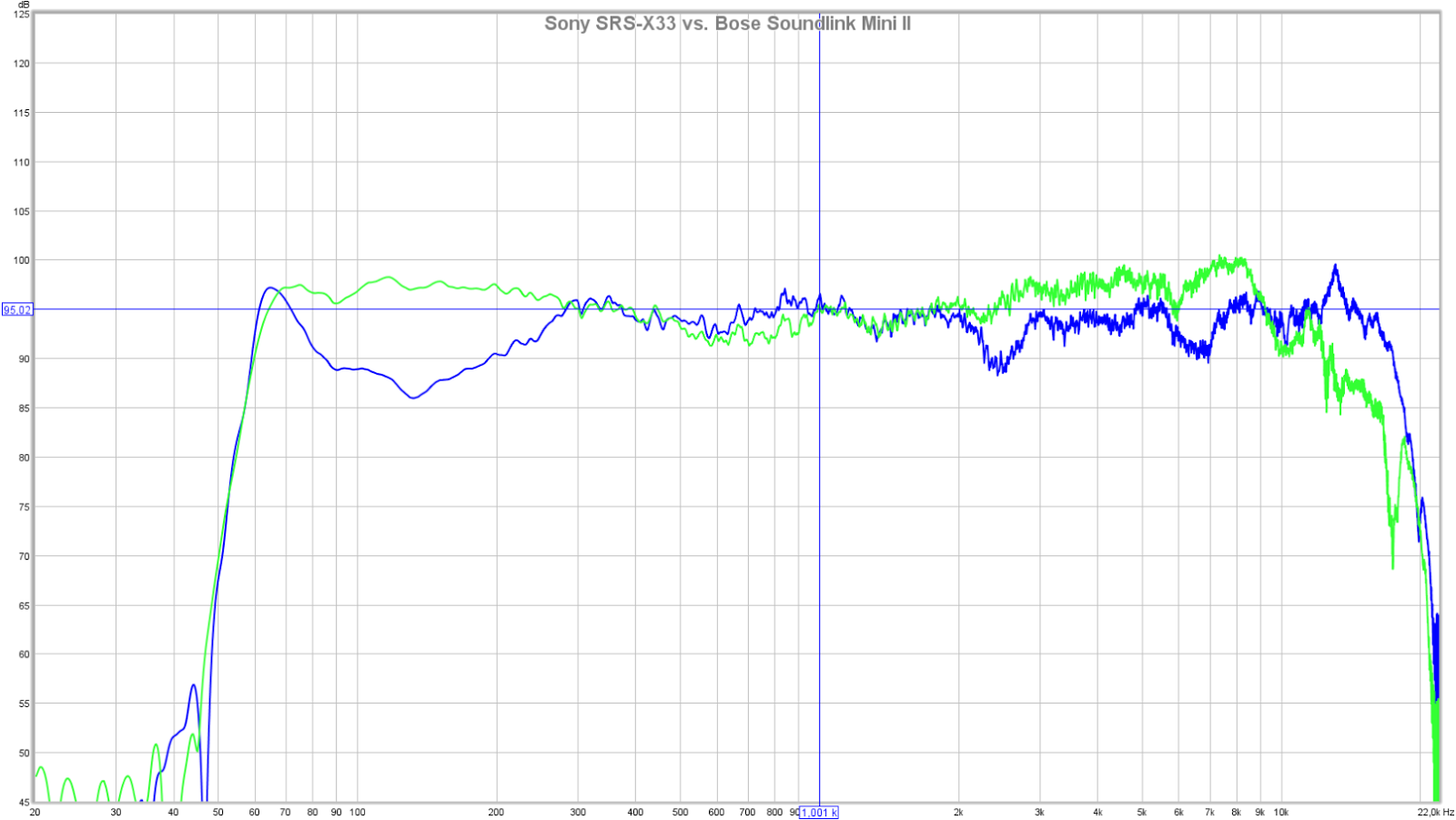Click the 30 Hz frequency axis label
The image size is (1456, 820).
click(116, 812)
